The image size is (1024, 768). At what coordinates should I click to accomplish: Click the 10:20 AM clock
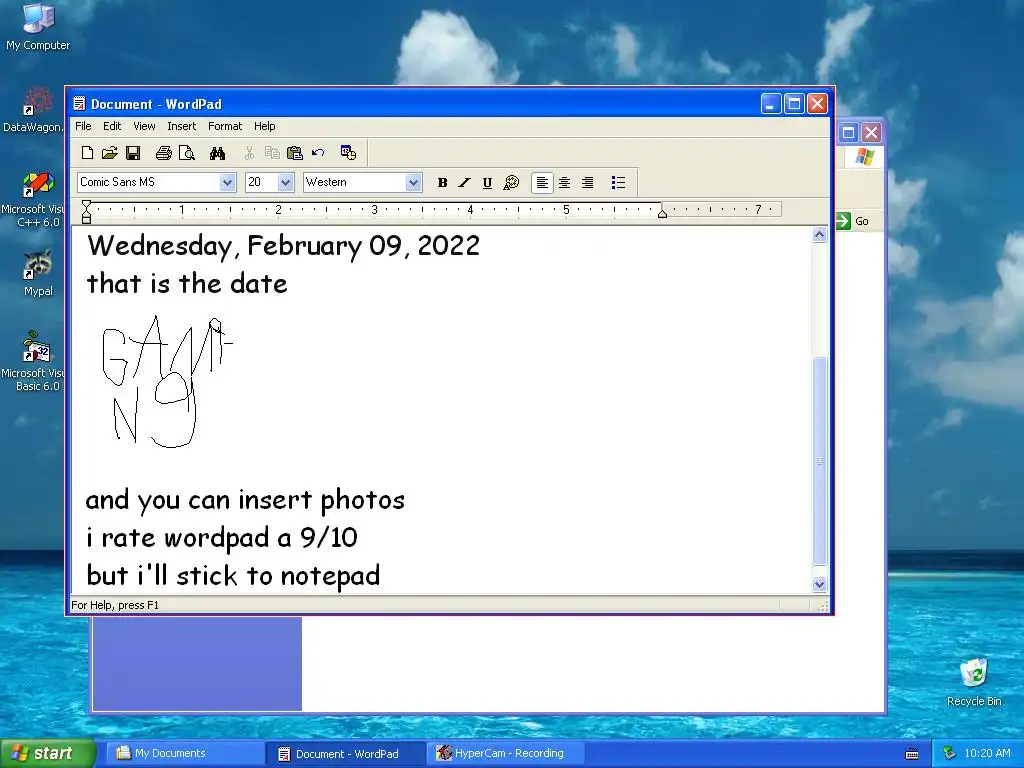click(987, 754)
